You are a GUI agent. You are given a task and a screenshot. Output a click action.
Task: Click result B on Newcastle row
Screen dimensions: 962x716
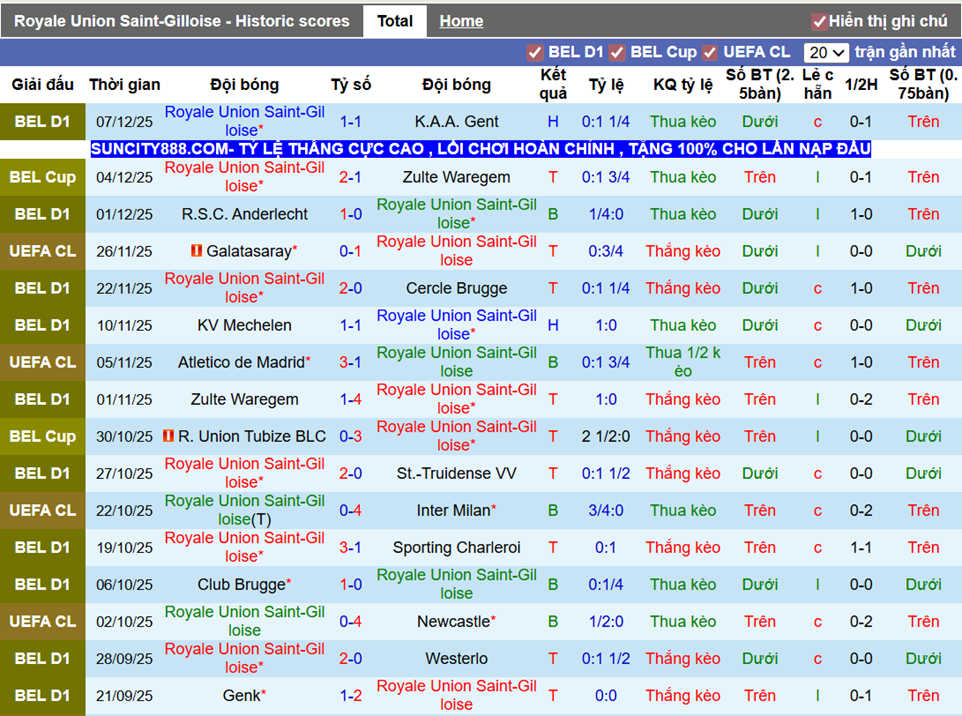point(553,622)
